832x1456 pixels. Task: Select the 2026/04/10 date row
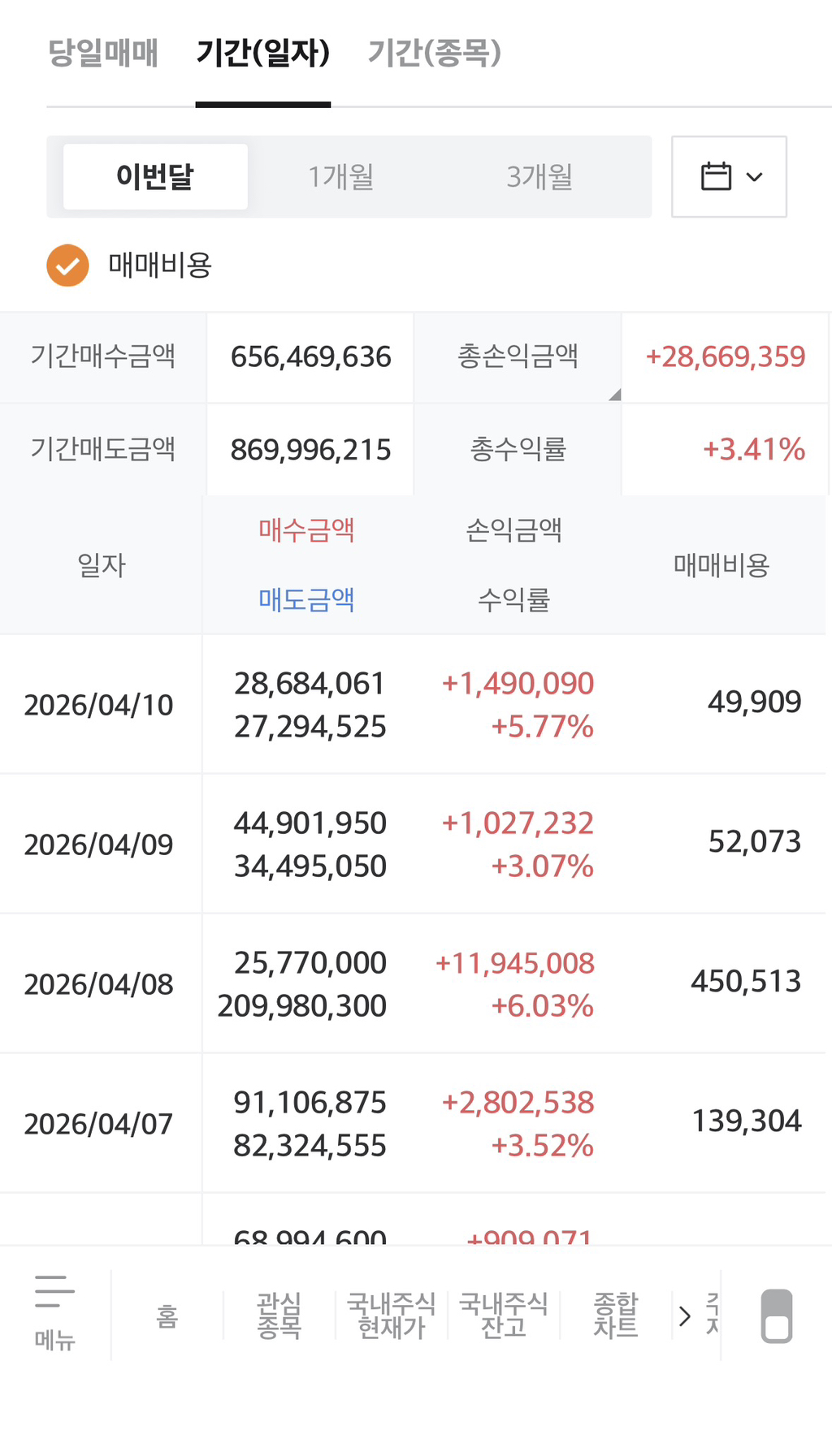(x=99, y=705)
